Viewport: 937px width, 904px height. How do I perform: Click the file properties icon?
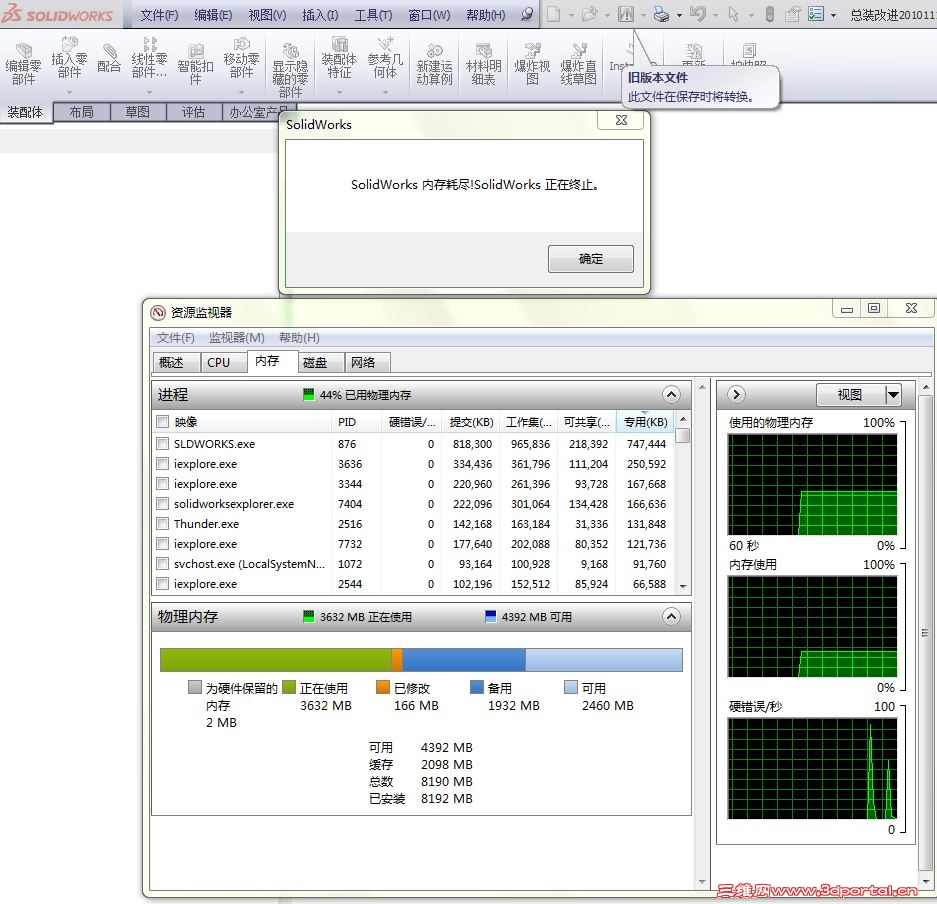792,14
